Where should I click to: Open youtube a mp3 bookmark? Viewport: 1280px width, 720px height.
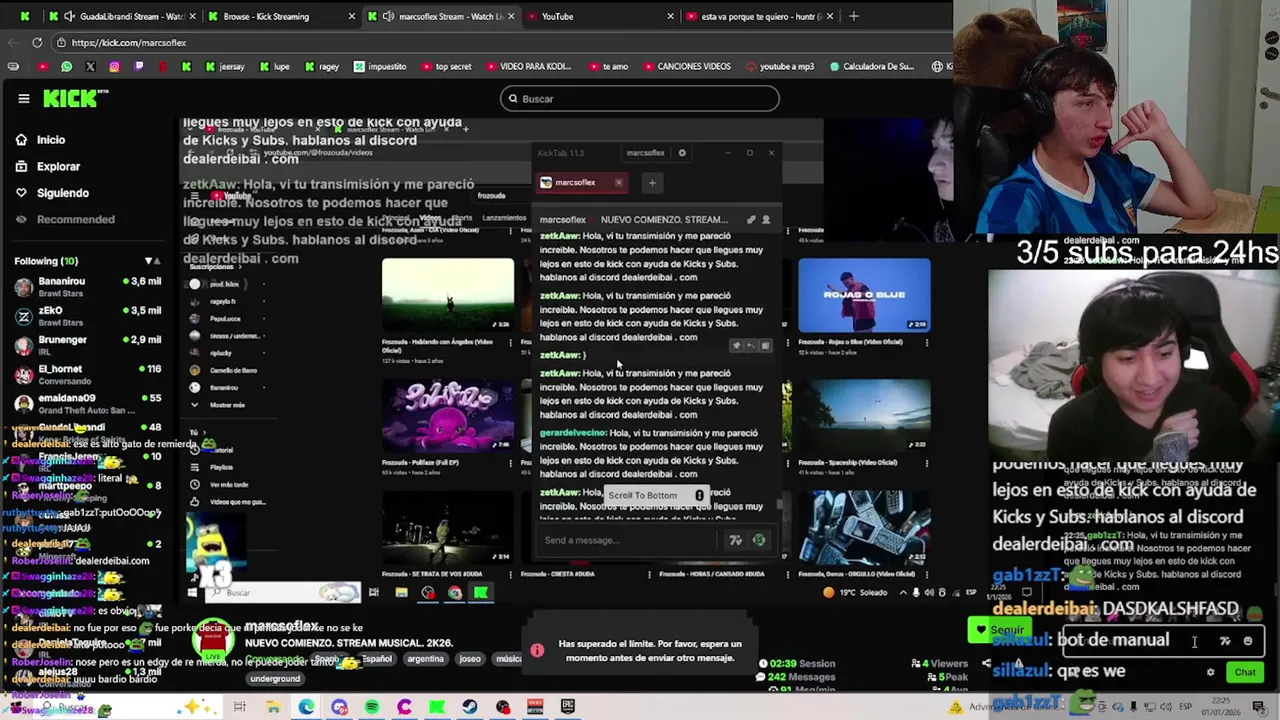[779, 66]
